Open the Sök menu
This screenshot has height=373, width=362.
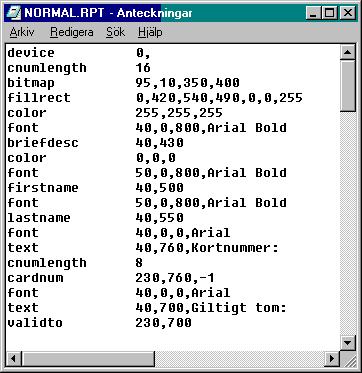click(x=116, y=32)
